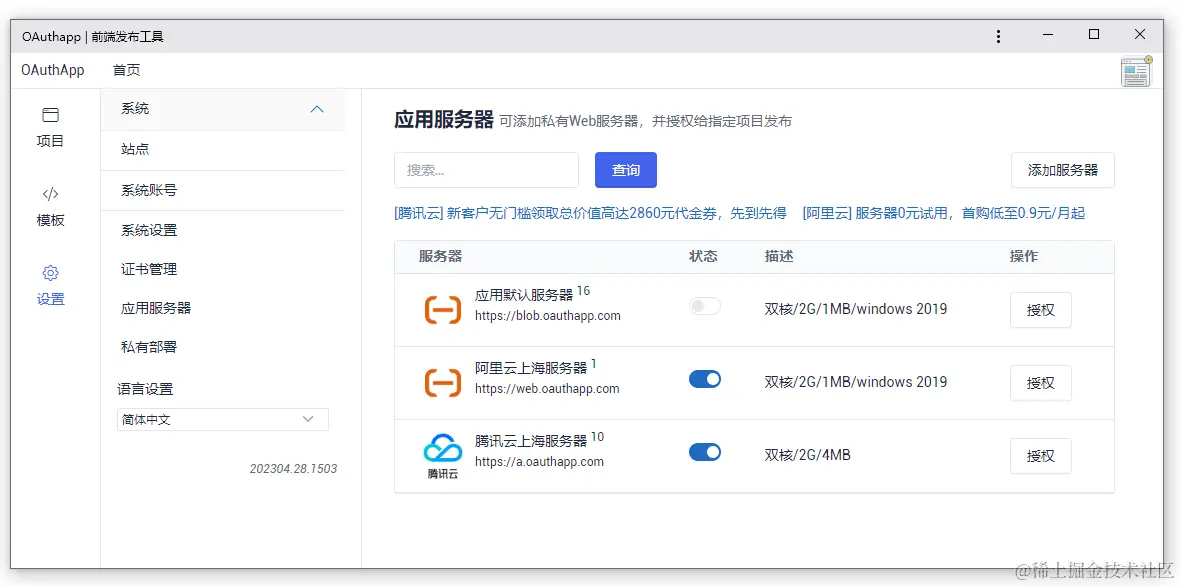Collapse the 系统 menu group

tap(223, 109)
